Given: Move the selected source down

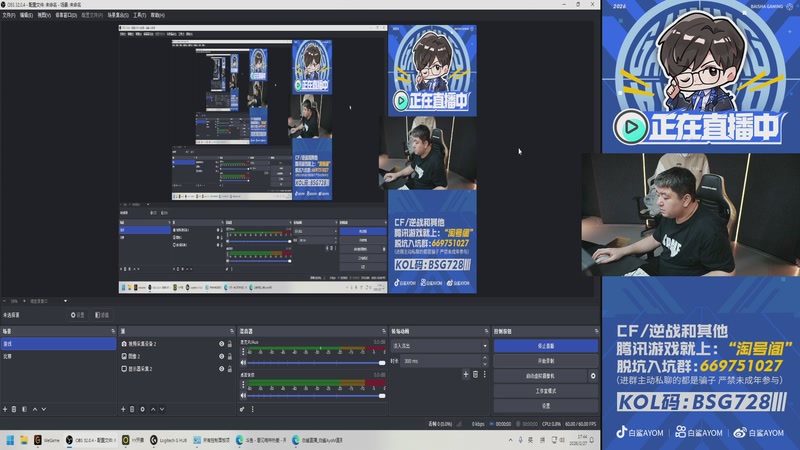Looking at the screenshot, I should [162, 409].
